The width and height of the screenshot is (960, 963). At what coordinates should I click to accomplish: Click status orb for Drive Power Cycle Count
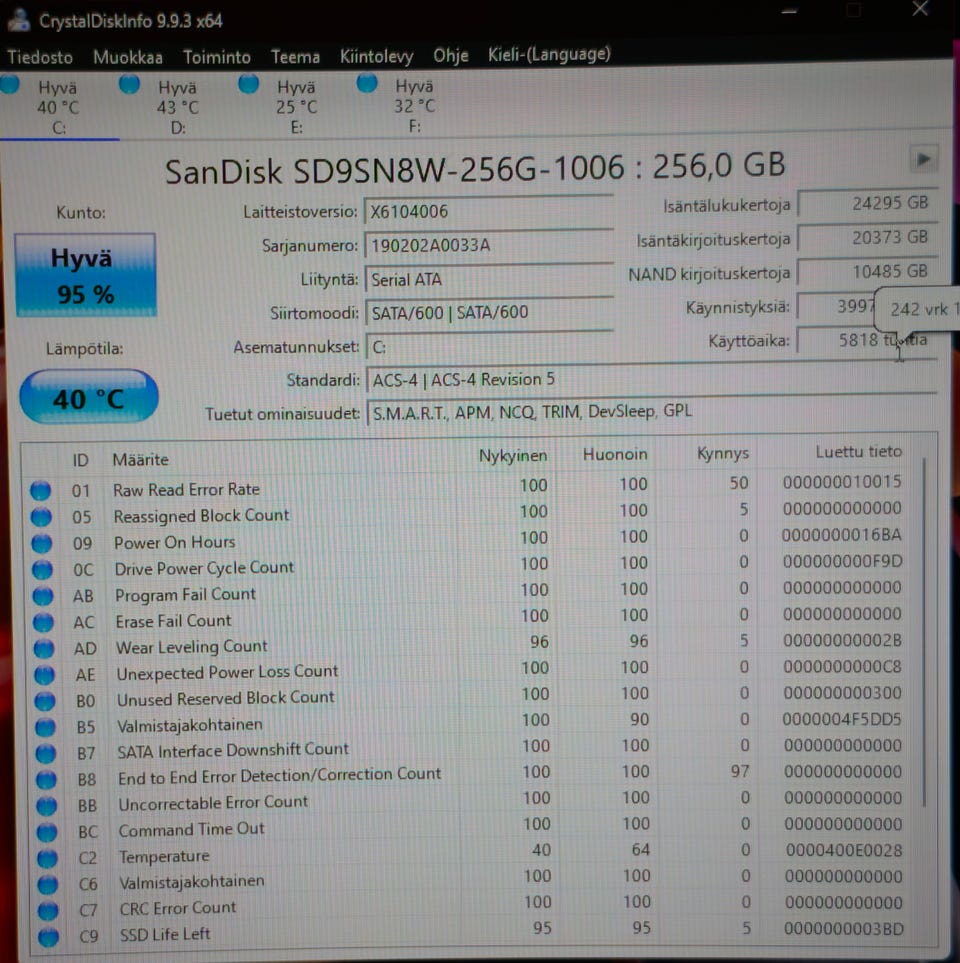point(42,569)
